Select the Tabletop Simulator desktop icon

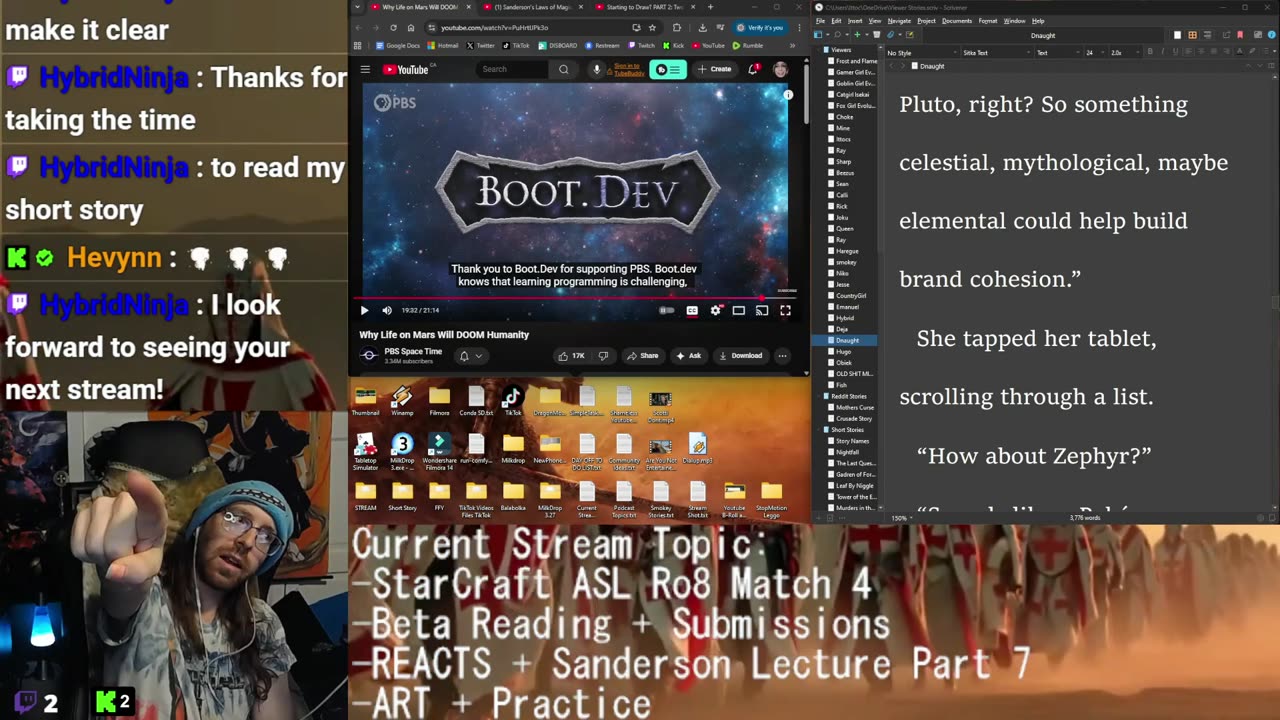click(x=365, y=452)
